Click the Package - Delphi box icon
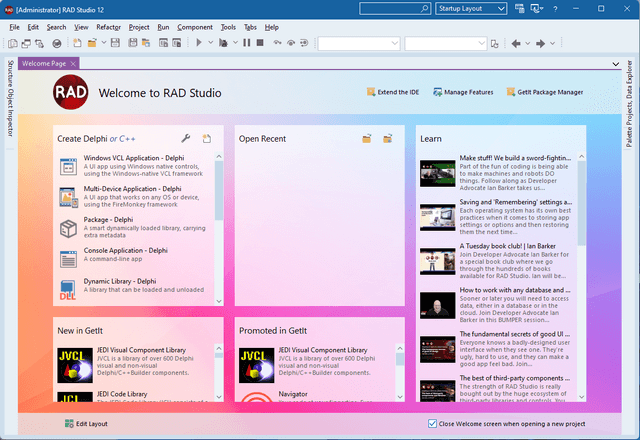This screenshot has width=640, height=440. 68,227
